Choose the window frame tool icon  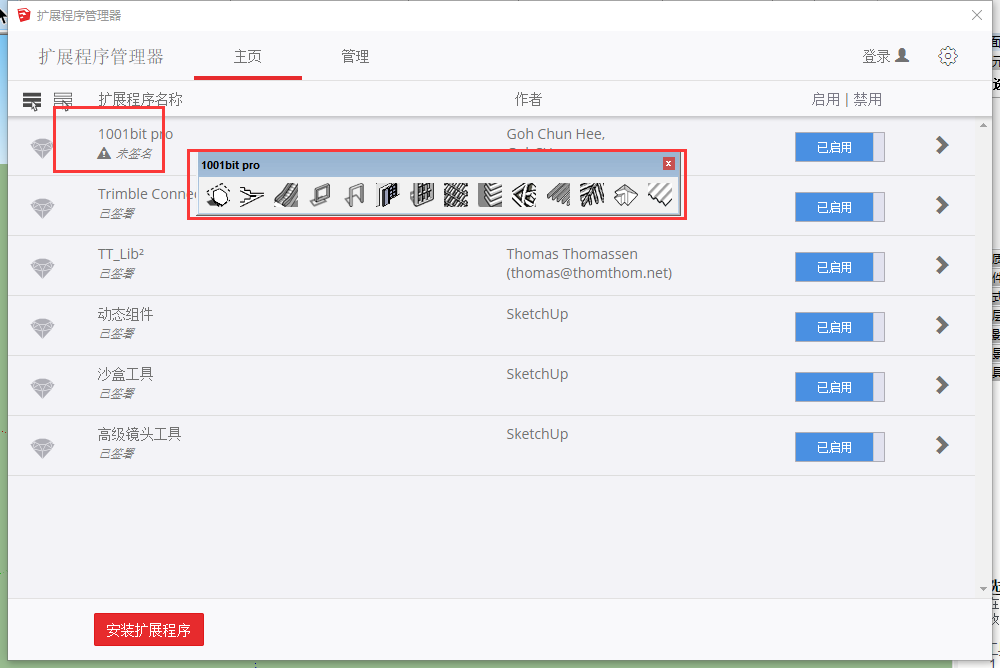pos(320,195)
